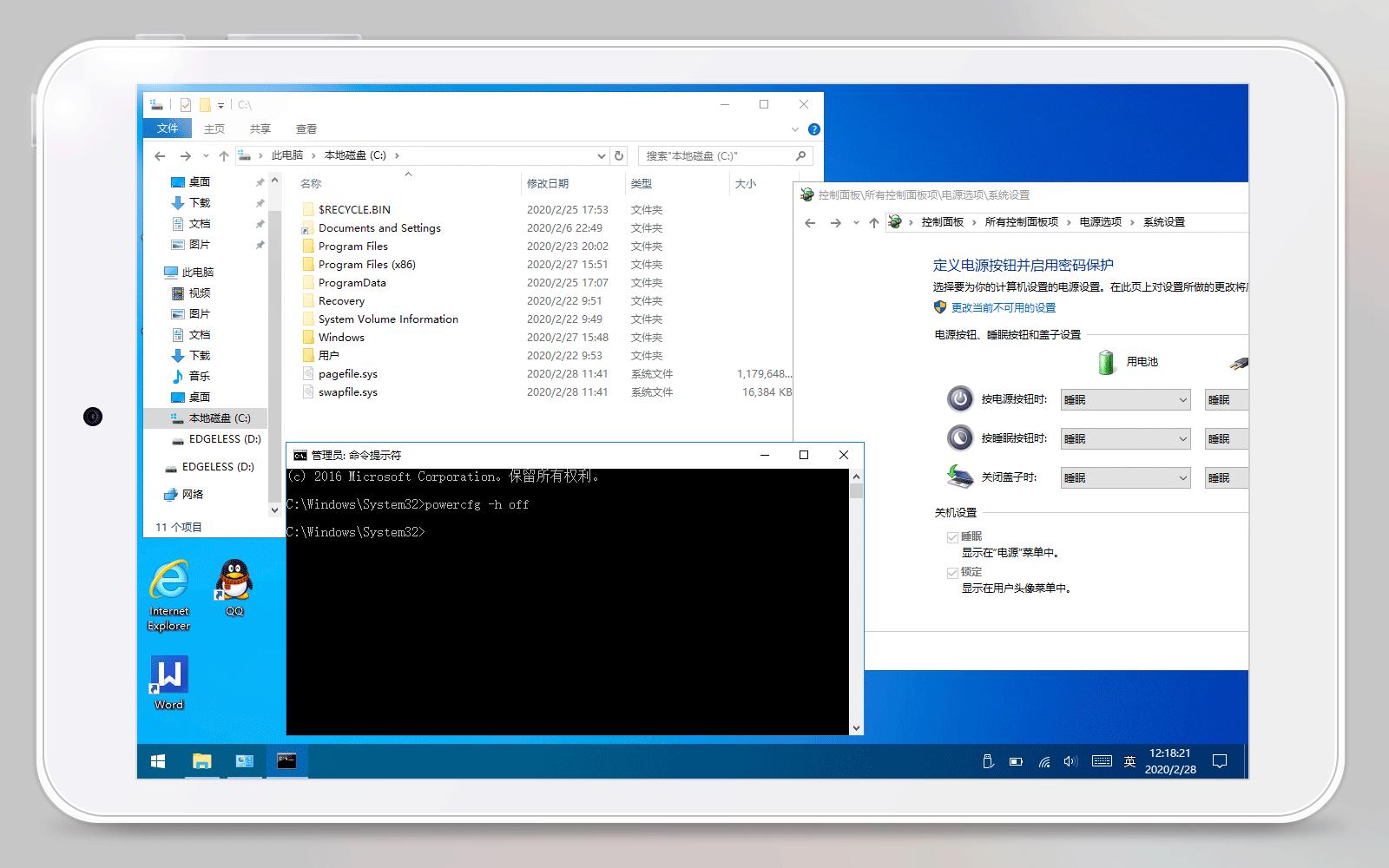The image size is (1389, 868).
Task: Open the 共享 ribbon tab
Action: pos(260,128)
